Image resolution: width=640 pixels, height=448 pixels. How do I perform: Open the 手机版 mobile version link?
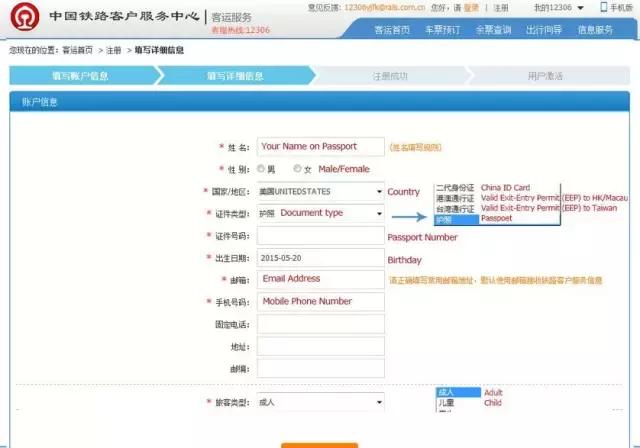tap(621, 7)
